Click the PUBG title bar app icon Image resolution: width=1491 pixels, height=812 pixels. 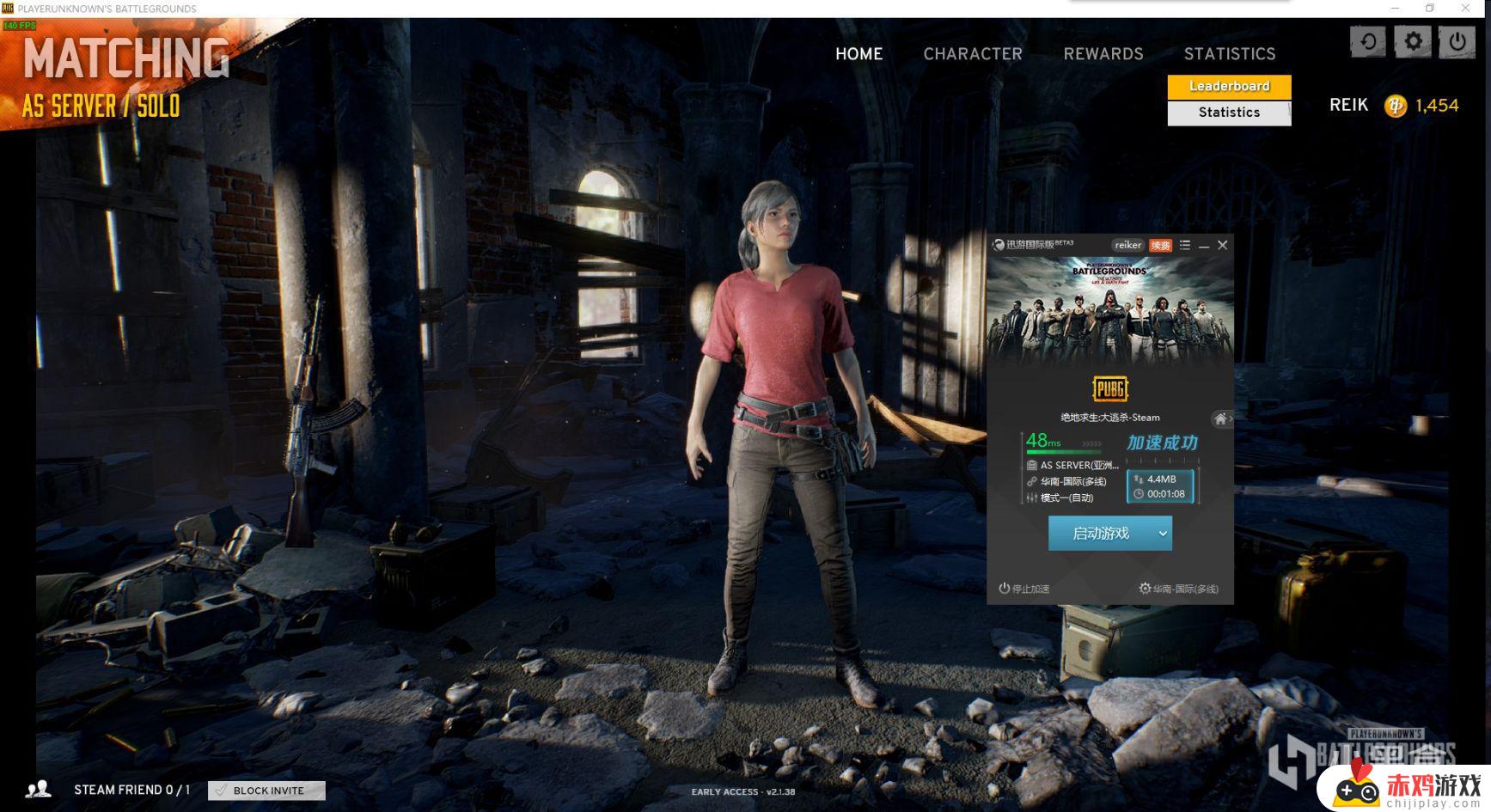[x=8, y=8]
